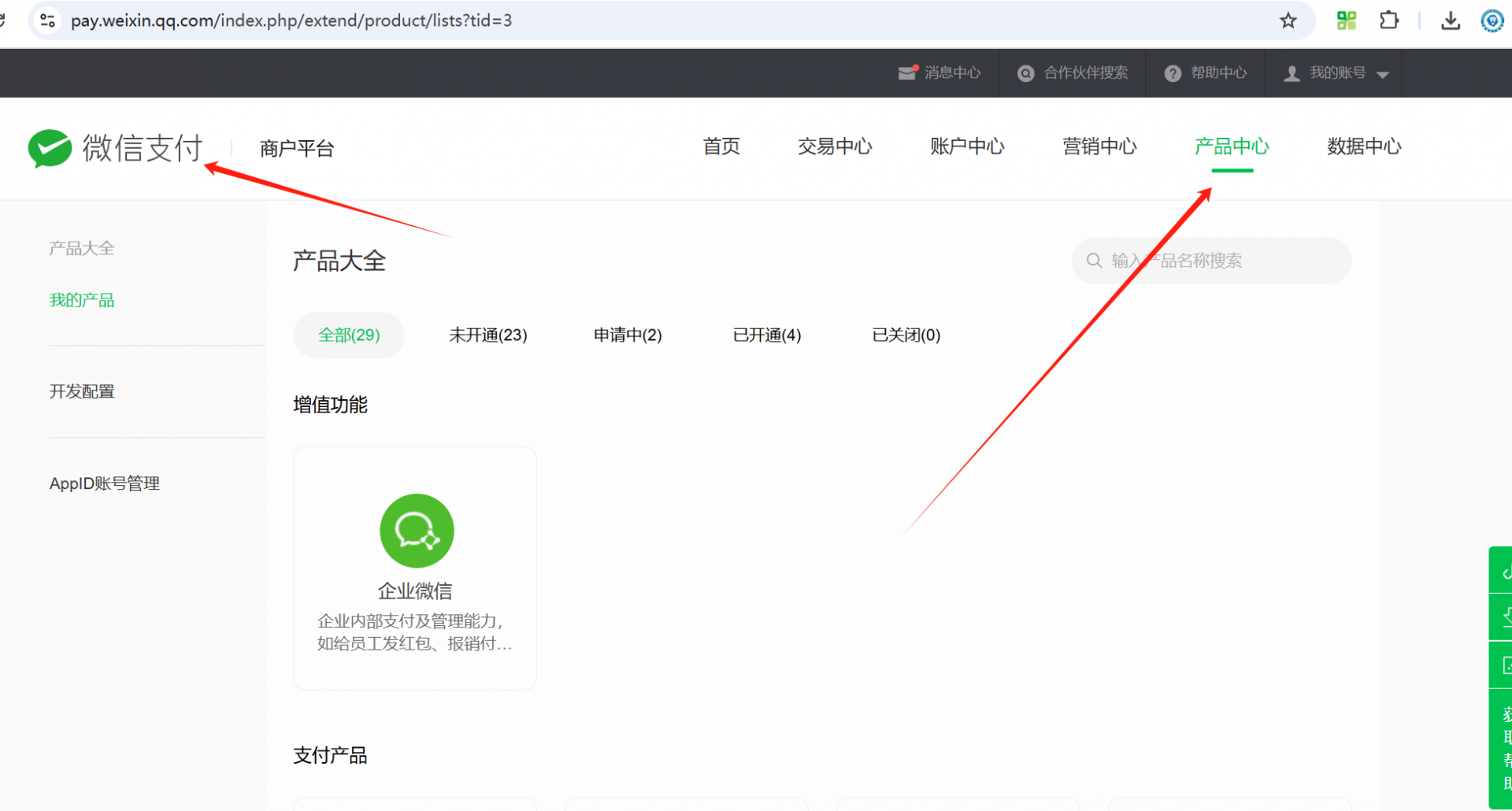This screenshot has width=1512, height=811.
Task: Open 交易中心 navigation item
Action: pos(835,146)
